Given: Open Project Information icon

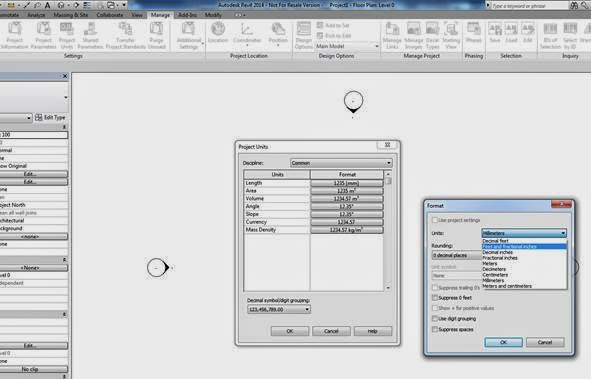Looking at the screenshot, I should [x=15, y=35].
